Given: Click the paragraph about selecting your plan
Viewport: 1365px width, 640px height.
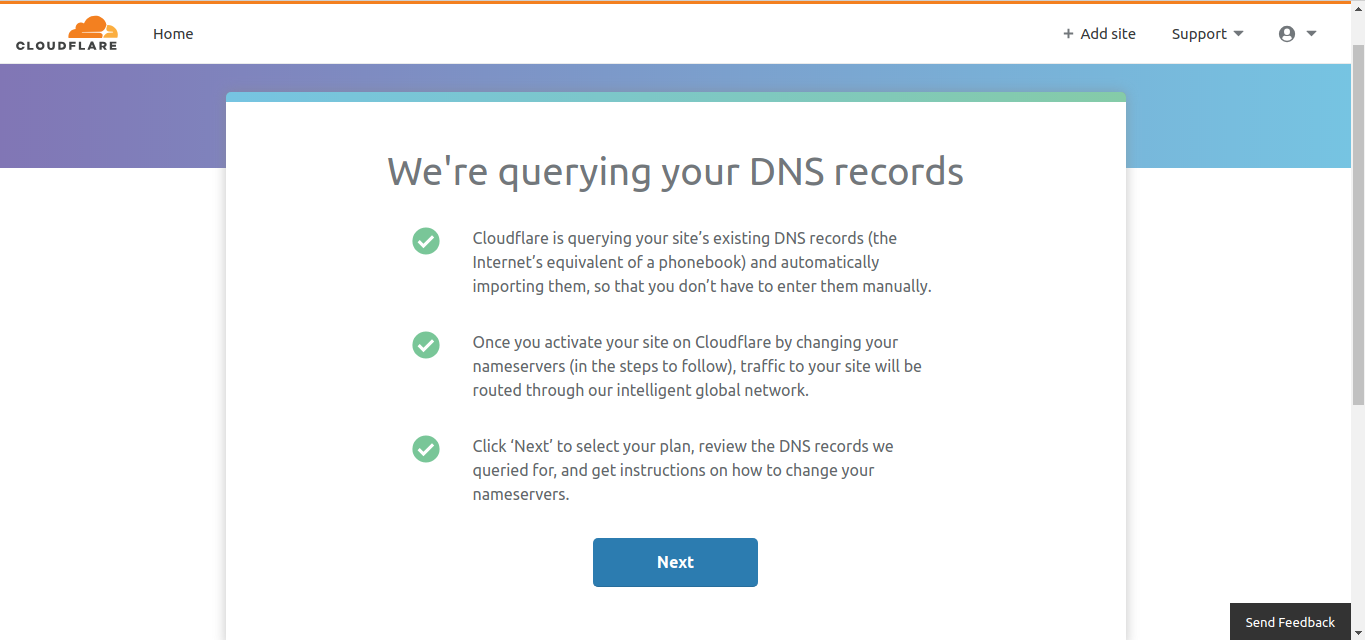Looking at the screenshot, I should pyautogui.click(x=683, y=470).
